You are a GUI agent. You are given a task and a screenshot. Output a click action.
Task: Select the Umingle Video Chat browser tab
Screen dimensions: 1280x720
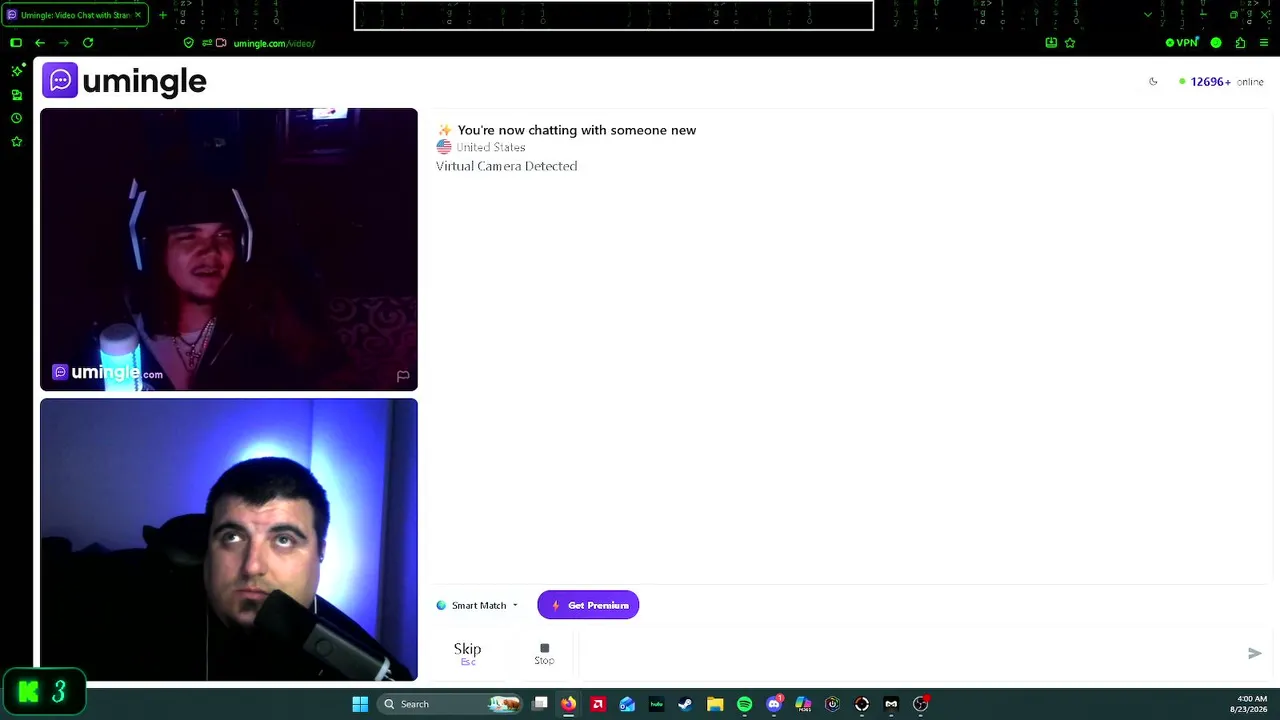click(75, 15)
